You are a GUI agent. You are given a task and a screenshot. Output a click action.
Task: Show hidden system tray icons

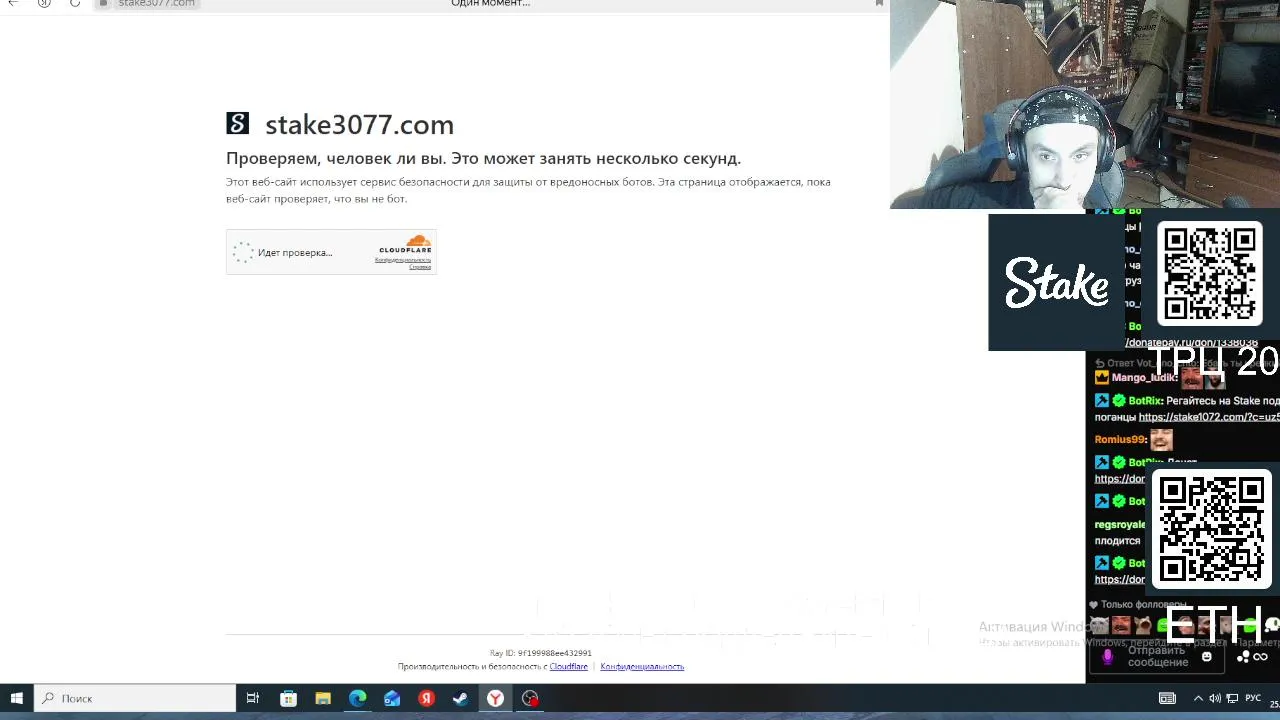coord(1197,698)
